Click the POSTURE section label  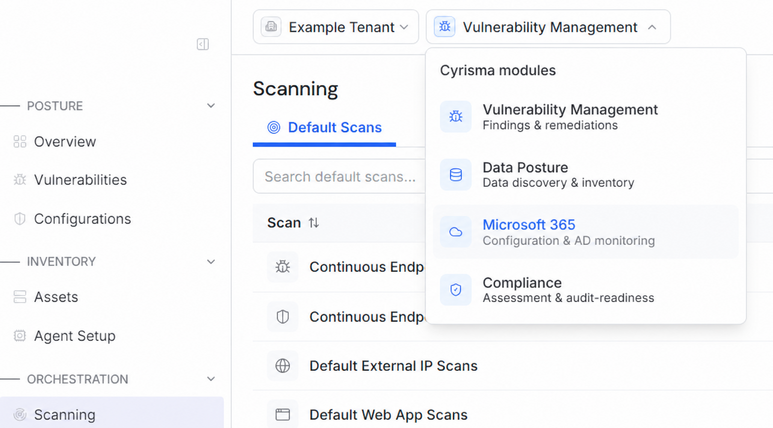tap(55, 106)
